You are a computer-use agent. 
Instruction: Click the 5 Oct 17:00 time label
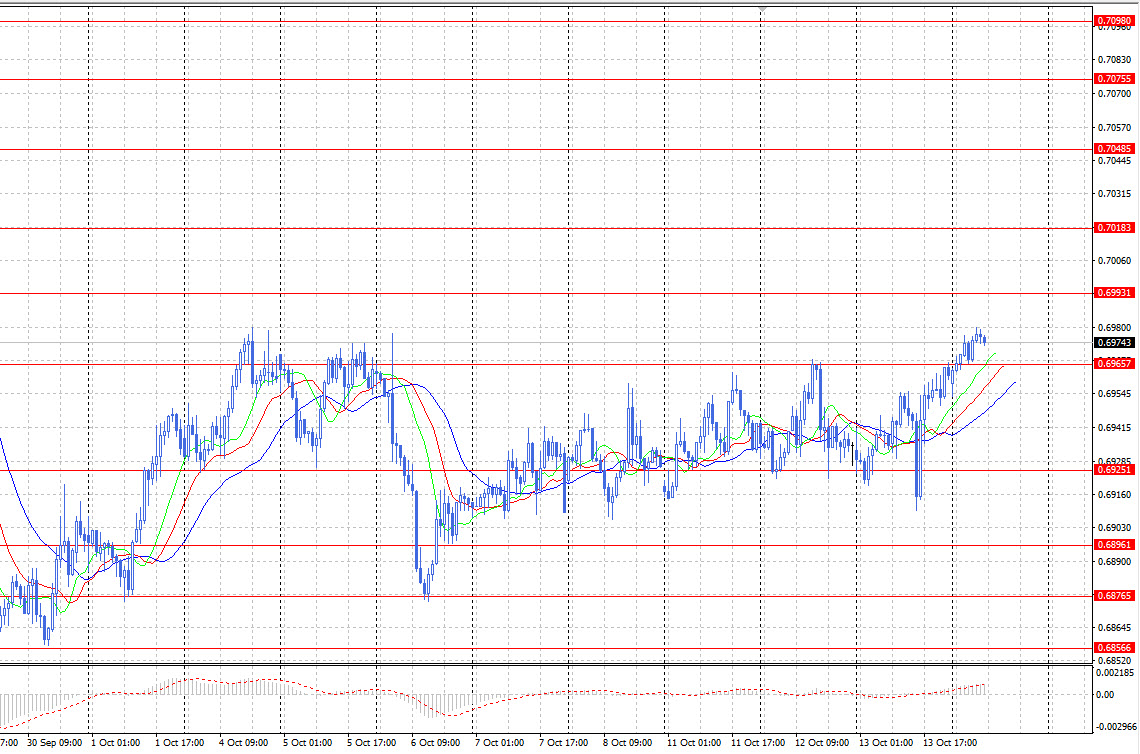click(x=372, y=743)
